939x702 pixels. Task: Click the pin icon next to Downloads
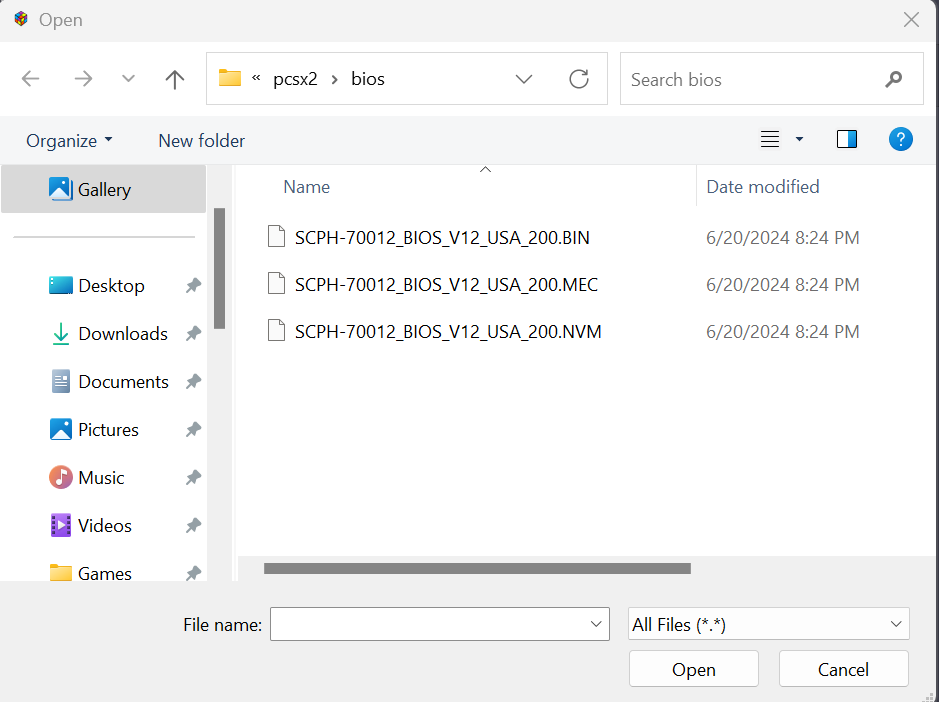click(x=193, y=334)
